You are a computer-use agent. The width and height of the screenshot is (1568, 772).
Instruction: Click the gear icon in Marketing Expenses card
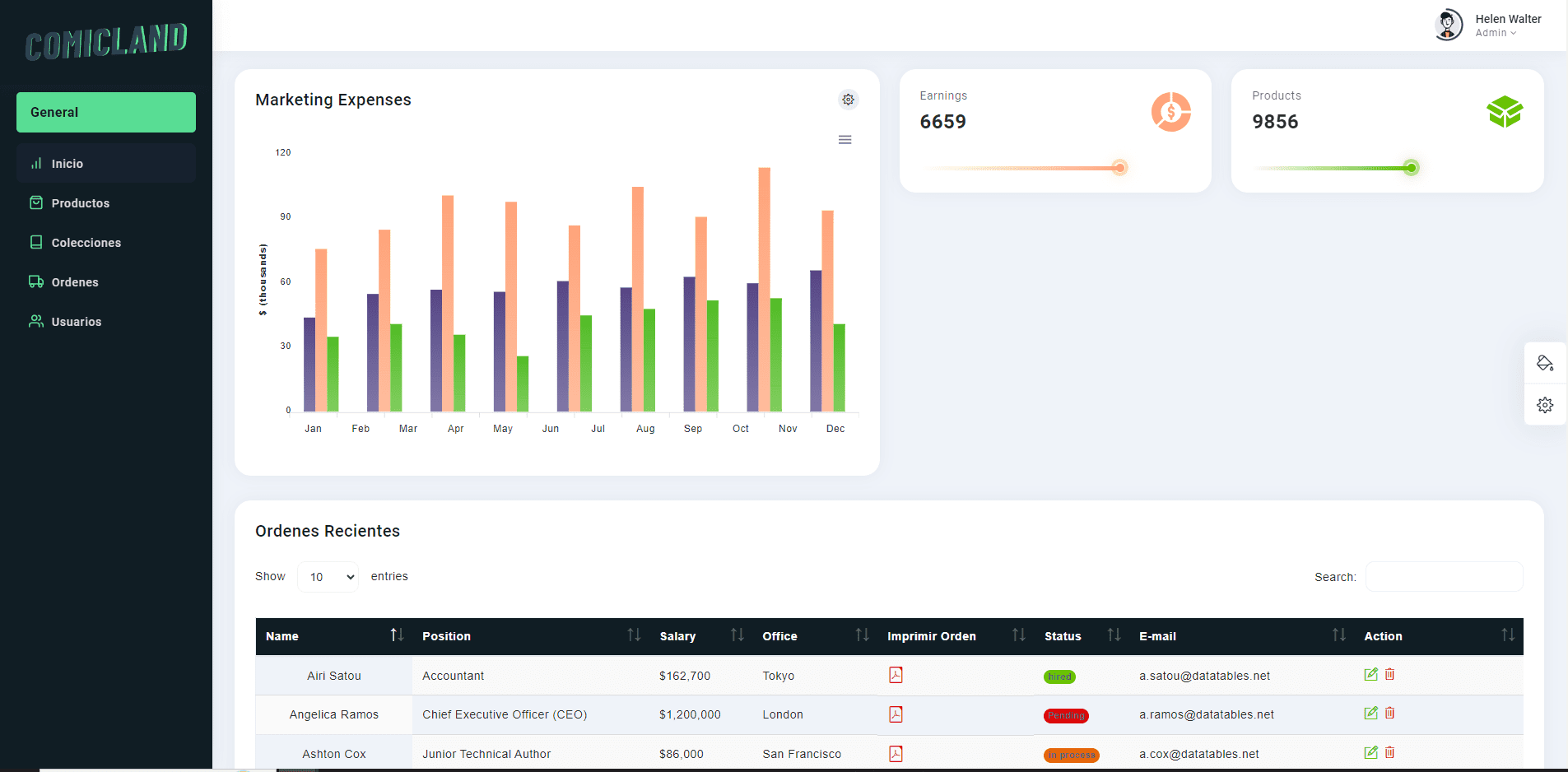tap(848, 100)
